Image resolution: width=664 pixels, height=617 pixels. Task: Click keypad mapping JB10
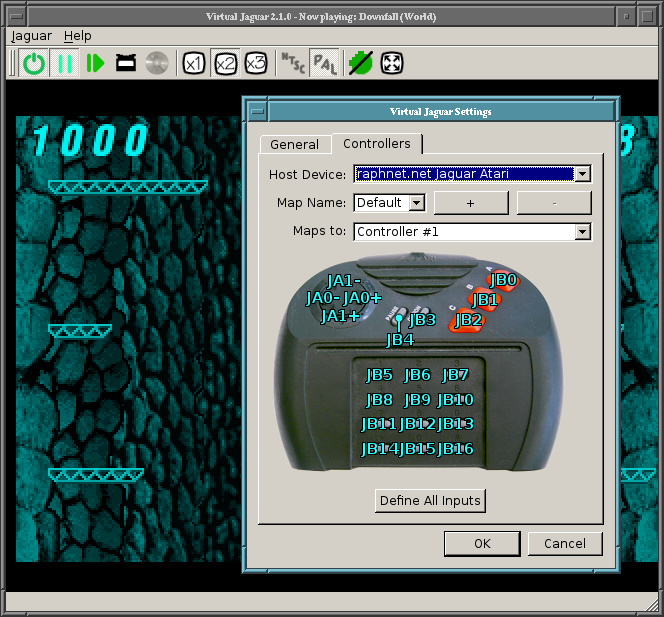click(x=456, y=400)
